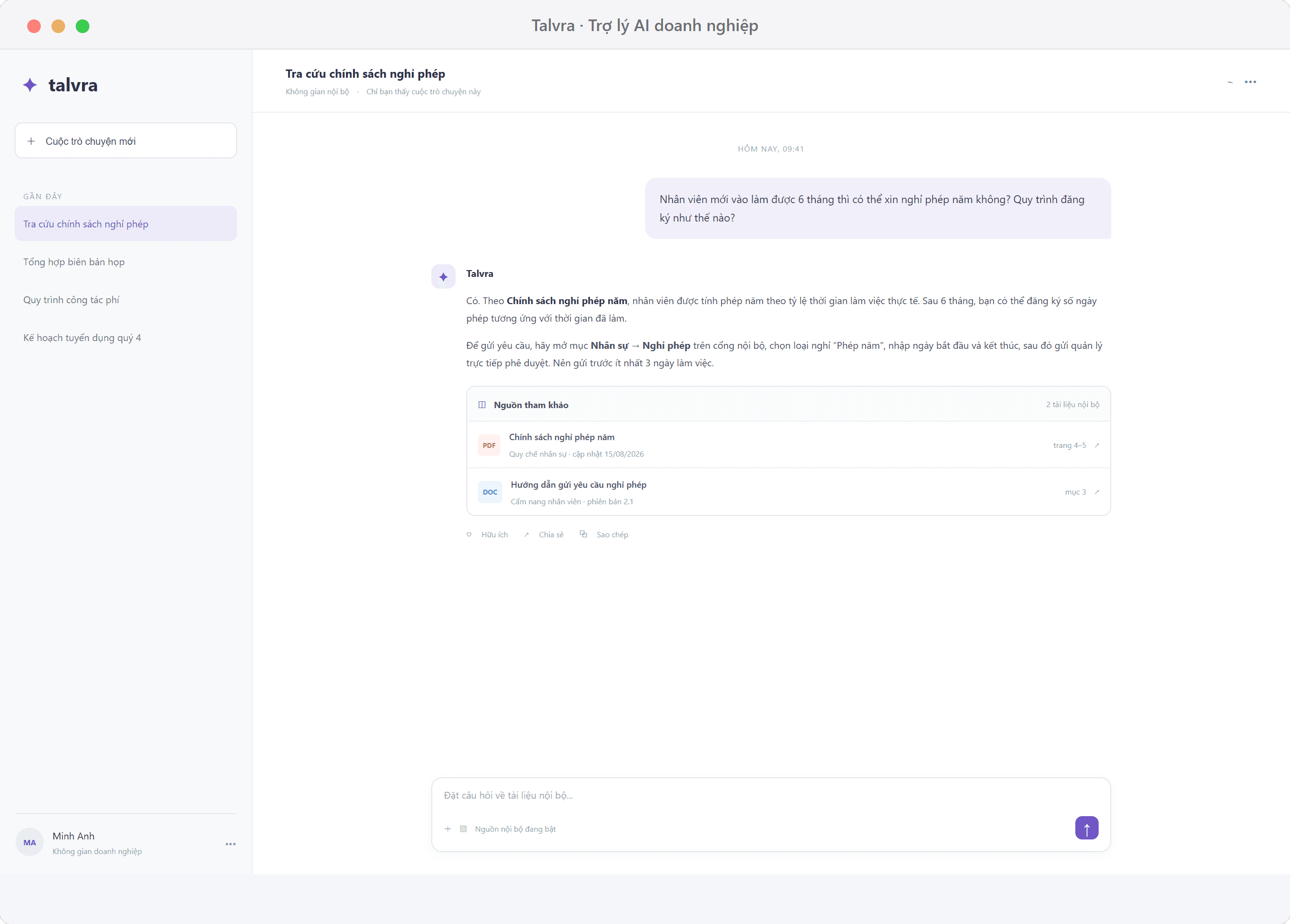Click the plus attachment icon in the composer
The height and width of the screenshot is (924, 1290).
tap(448, 829)
